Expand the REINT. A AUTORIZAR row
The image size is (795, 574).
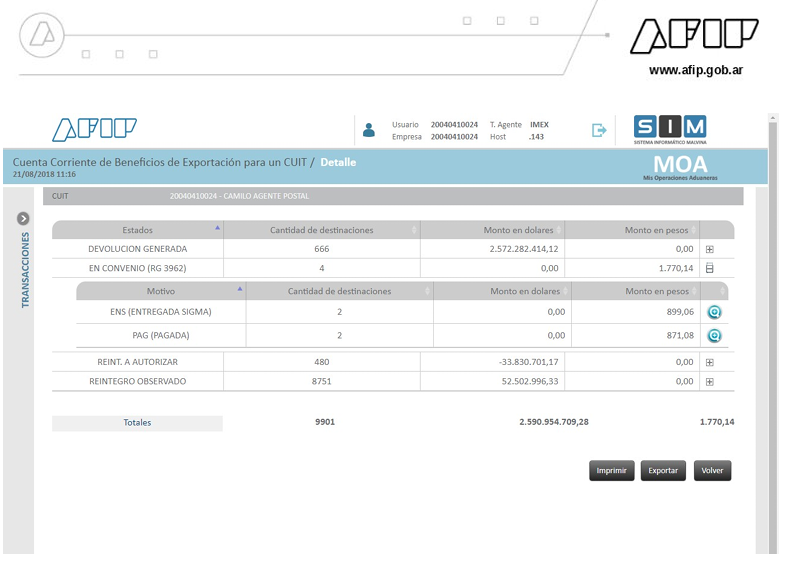click(x=710, y=362)
